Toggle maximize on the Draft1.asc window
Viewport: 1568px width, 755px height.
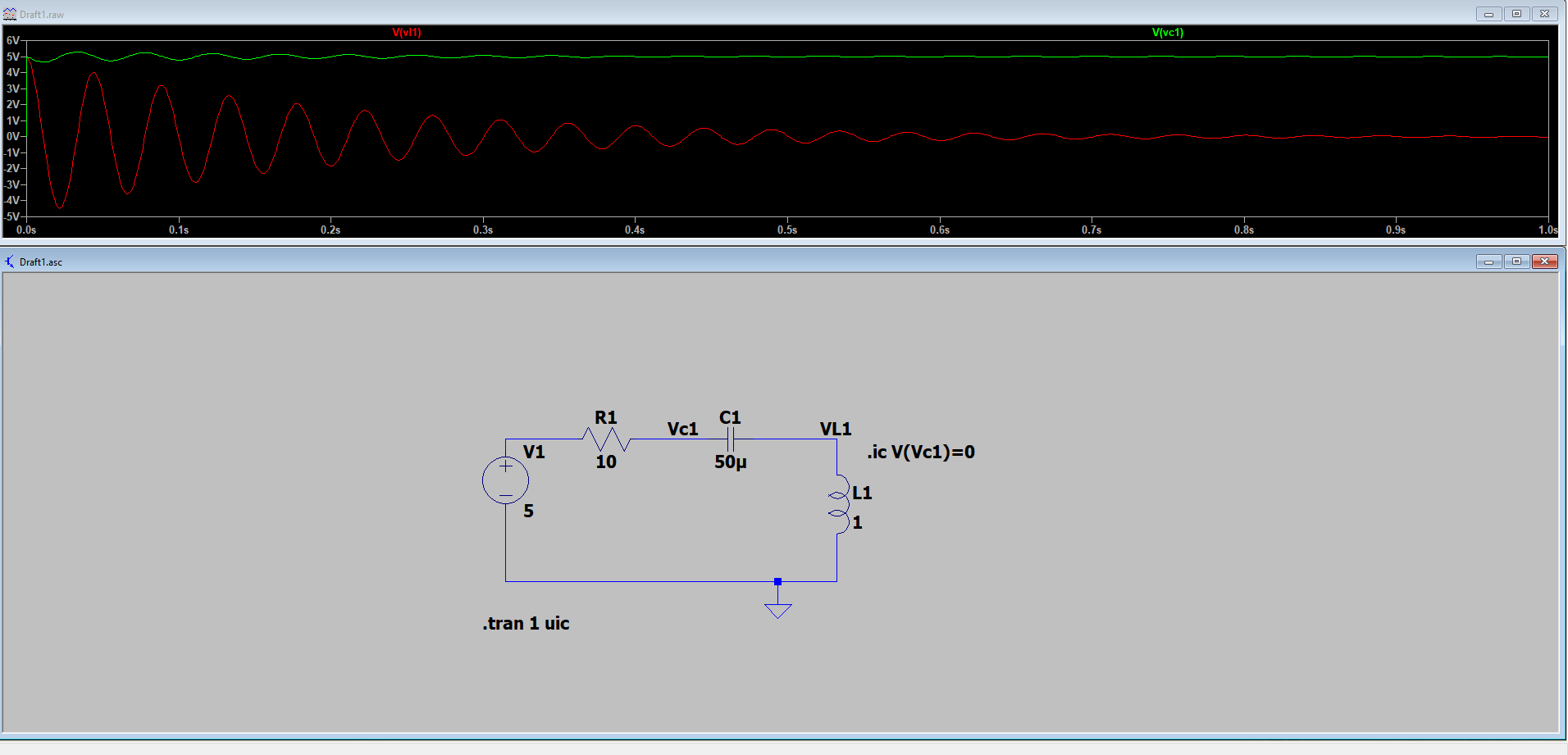point(1516,262)
